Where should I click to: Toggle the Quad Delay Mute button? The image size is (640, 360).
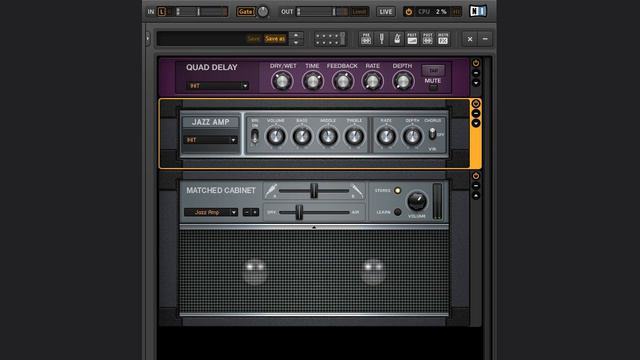pos(433,87)
